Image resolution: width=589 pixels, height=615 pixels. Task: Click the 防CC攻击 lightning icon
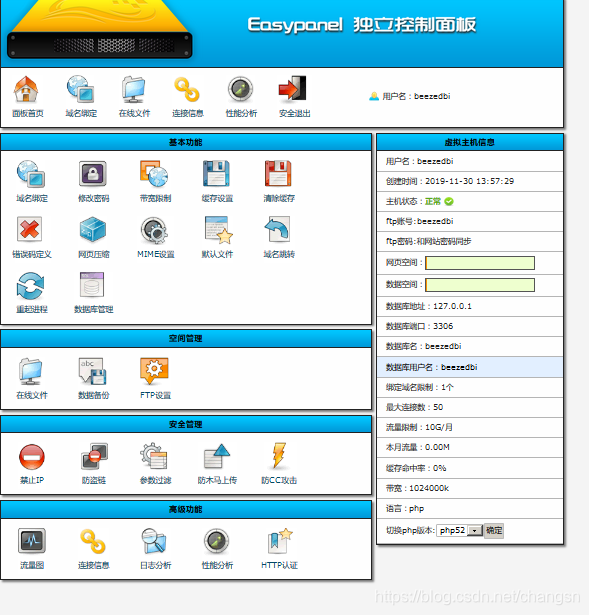[x=279, y=456]
